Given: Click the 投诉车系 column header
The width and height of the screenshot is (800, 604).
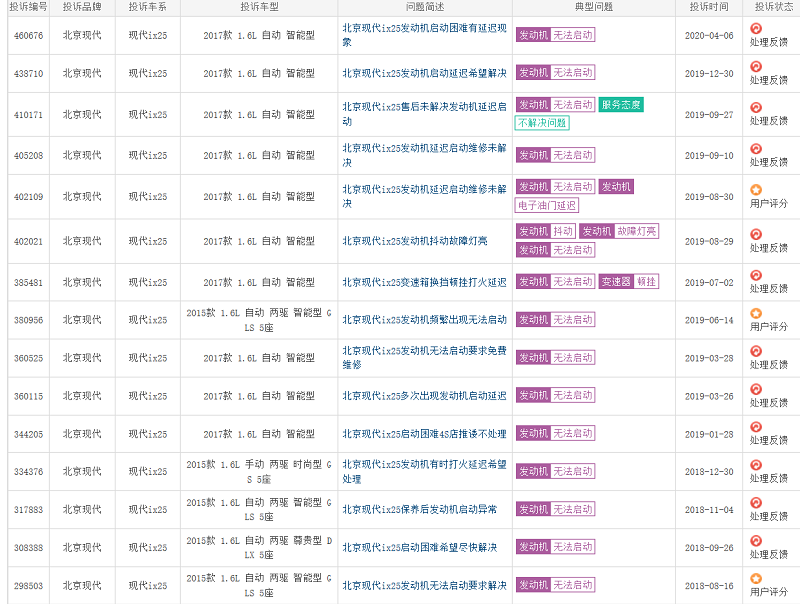Looking at the screenshot, I should click(147, 7).
